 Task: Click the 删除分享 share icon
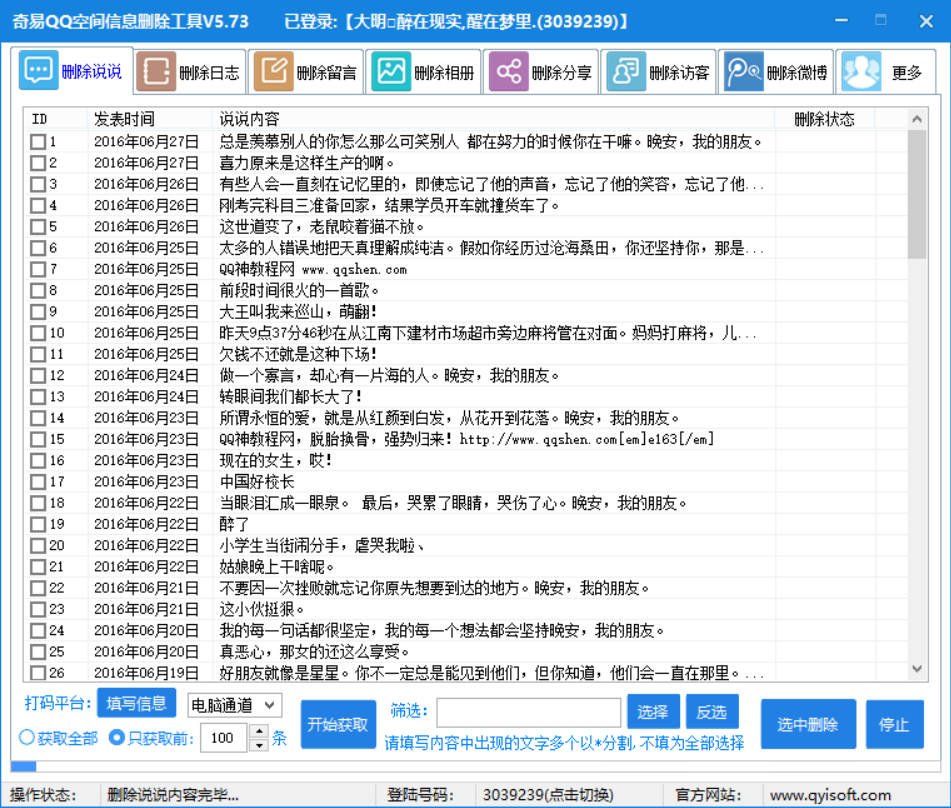(509, 72)
